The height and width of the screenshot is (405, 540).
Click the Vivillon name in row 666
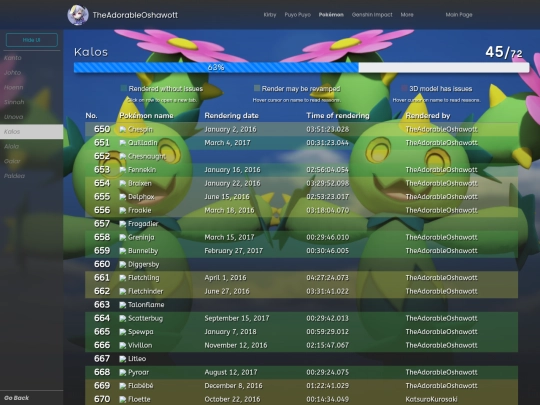tap(140, 345)
